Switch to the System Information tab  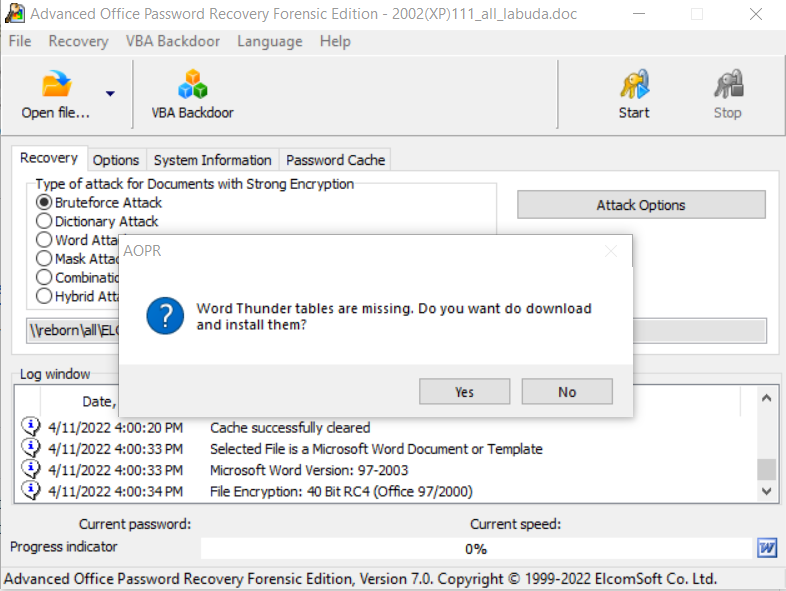[213, 160]
